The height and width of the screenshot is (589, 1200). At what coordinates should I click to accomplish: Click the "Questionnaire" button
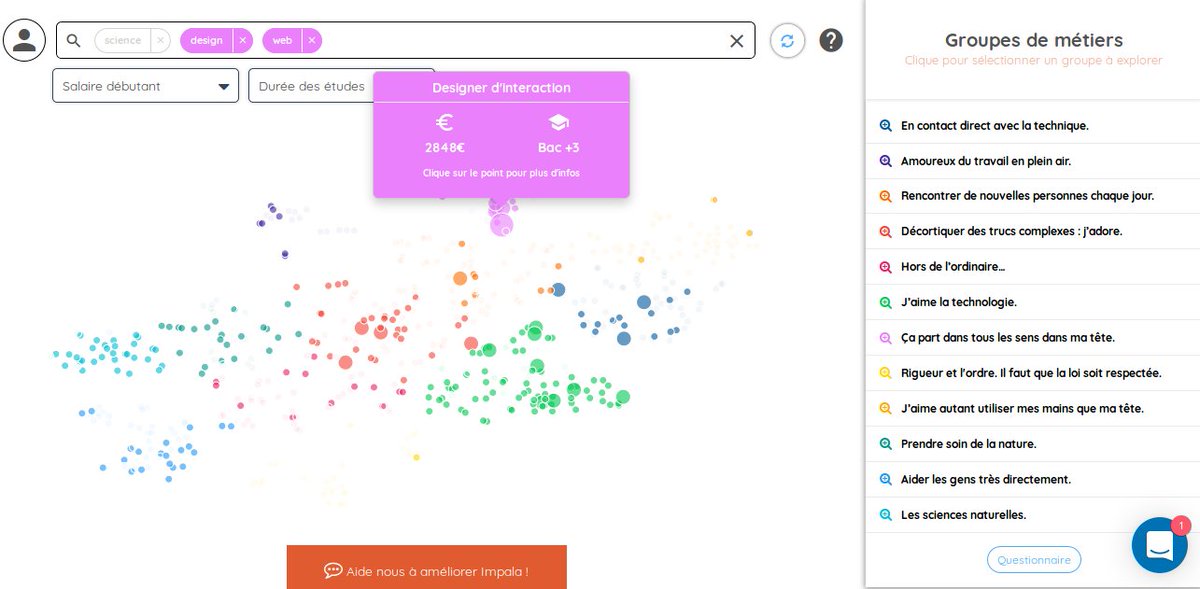(x=1034, y=559)
